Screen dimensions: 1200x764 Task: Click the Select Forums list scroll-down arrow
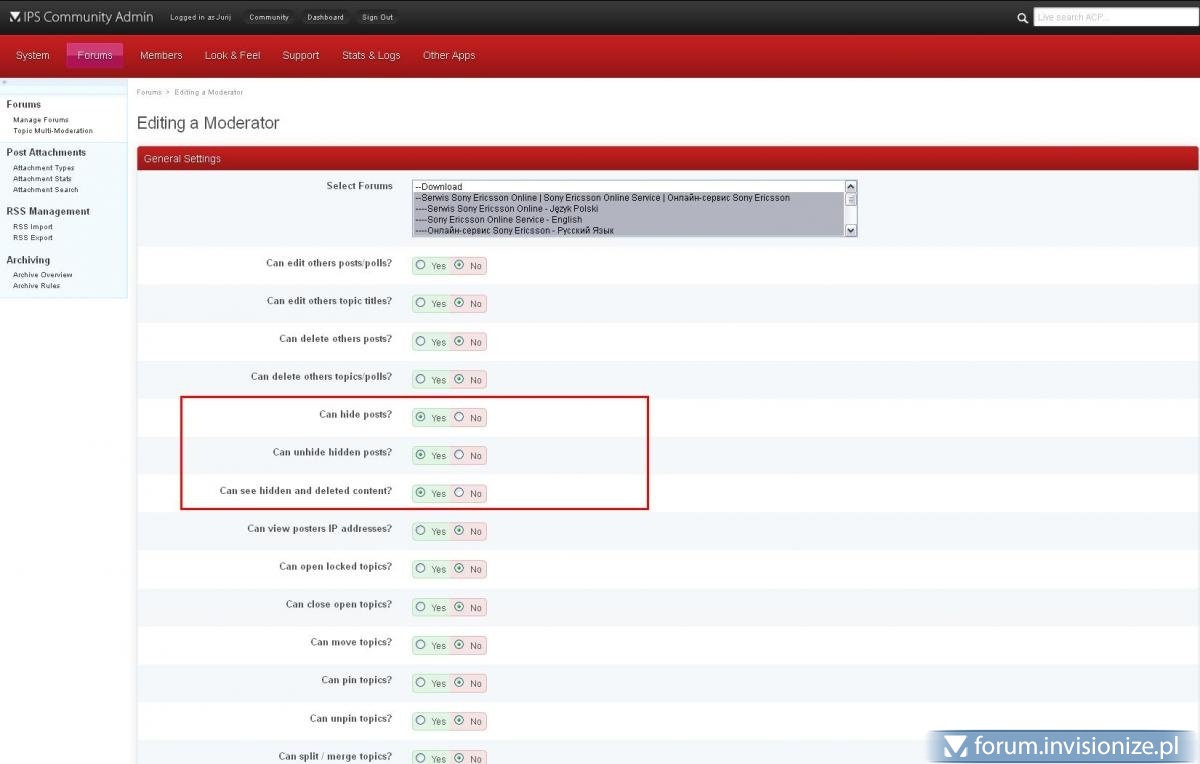[851, 230]
